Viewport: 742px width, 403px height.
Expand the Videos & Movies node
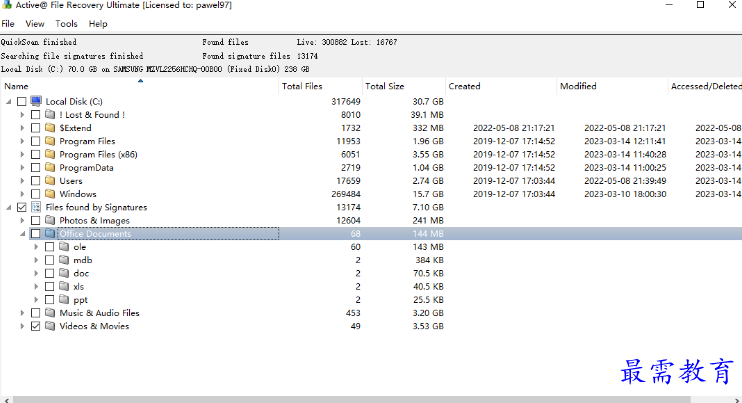22,326
